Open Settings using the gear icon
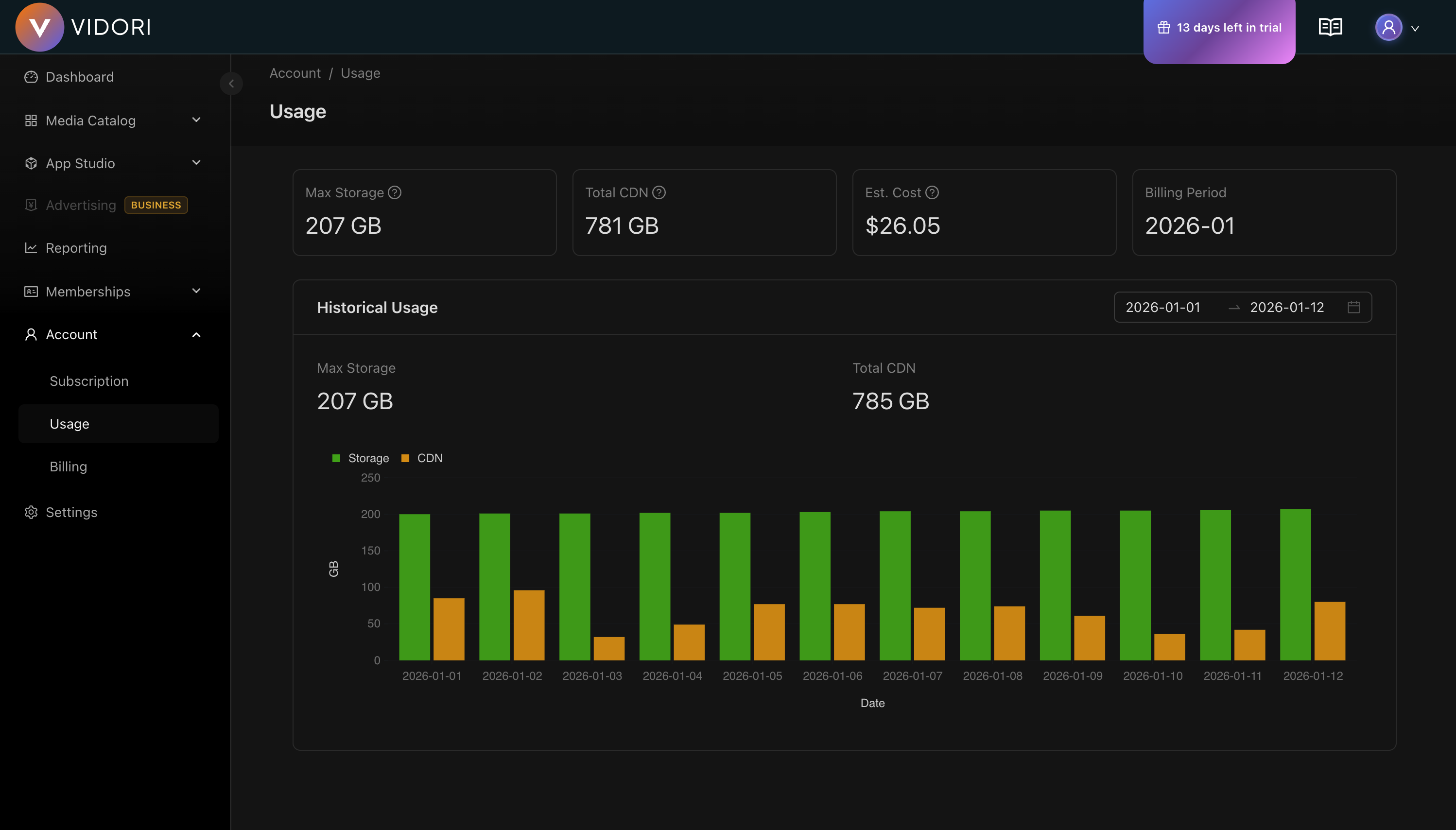 (x=31, y=512)
